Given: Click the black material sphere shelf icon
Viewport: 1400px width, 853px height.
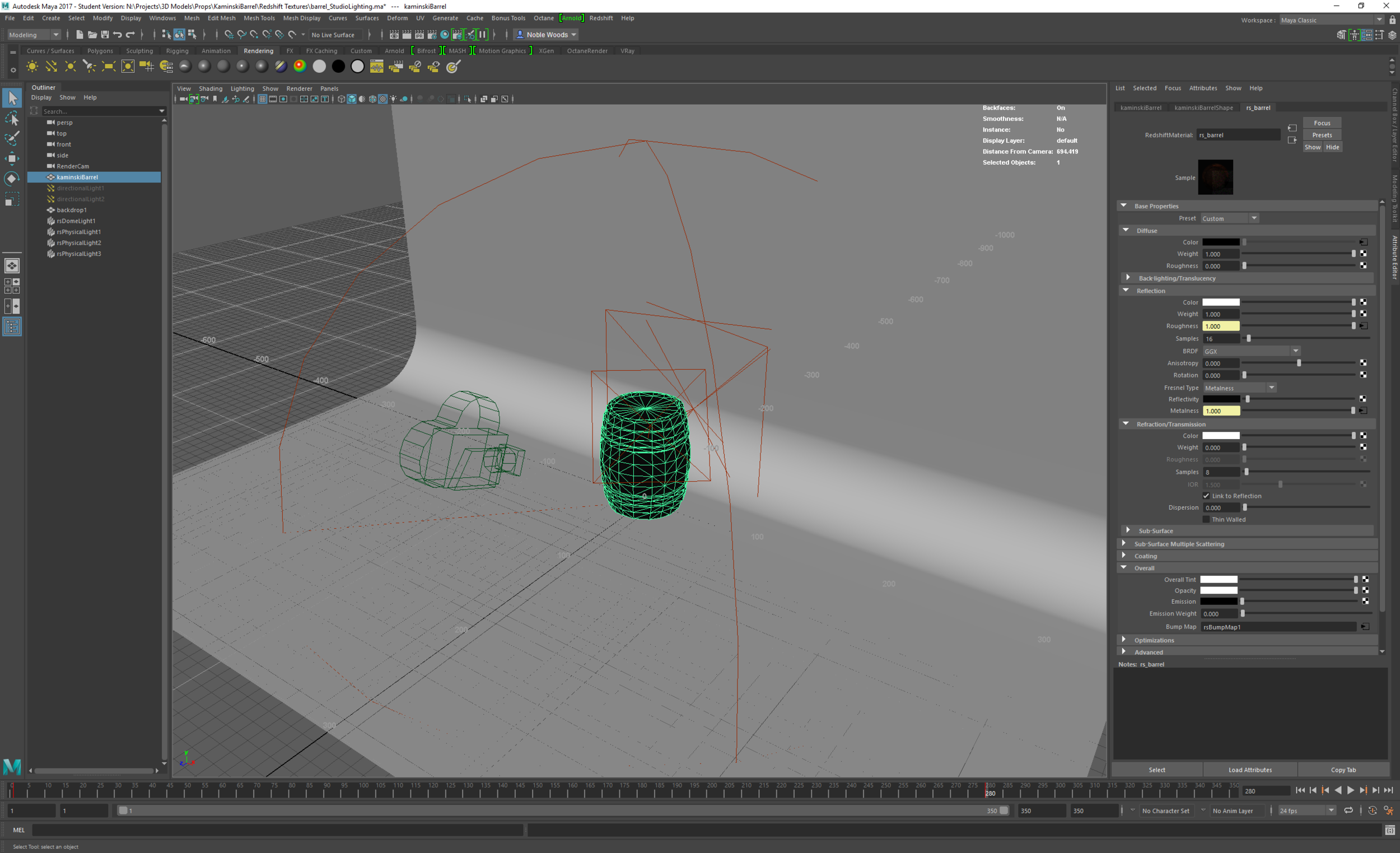Looking at the screenshot, I should coord(338,67).
